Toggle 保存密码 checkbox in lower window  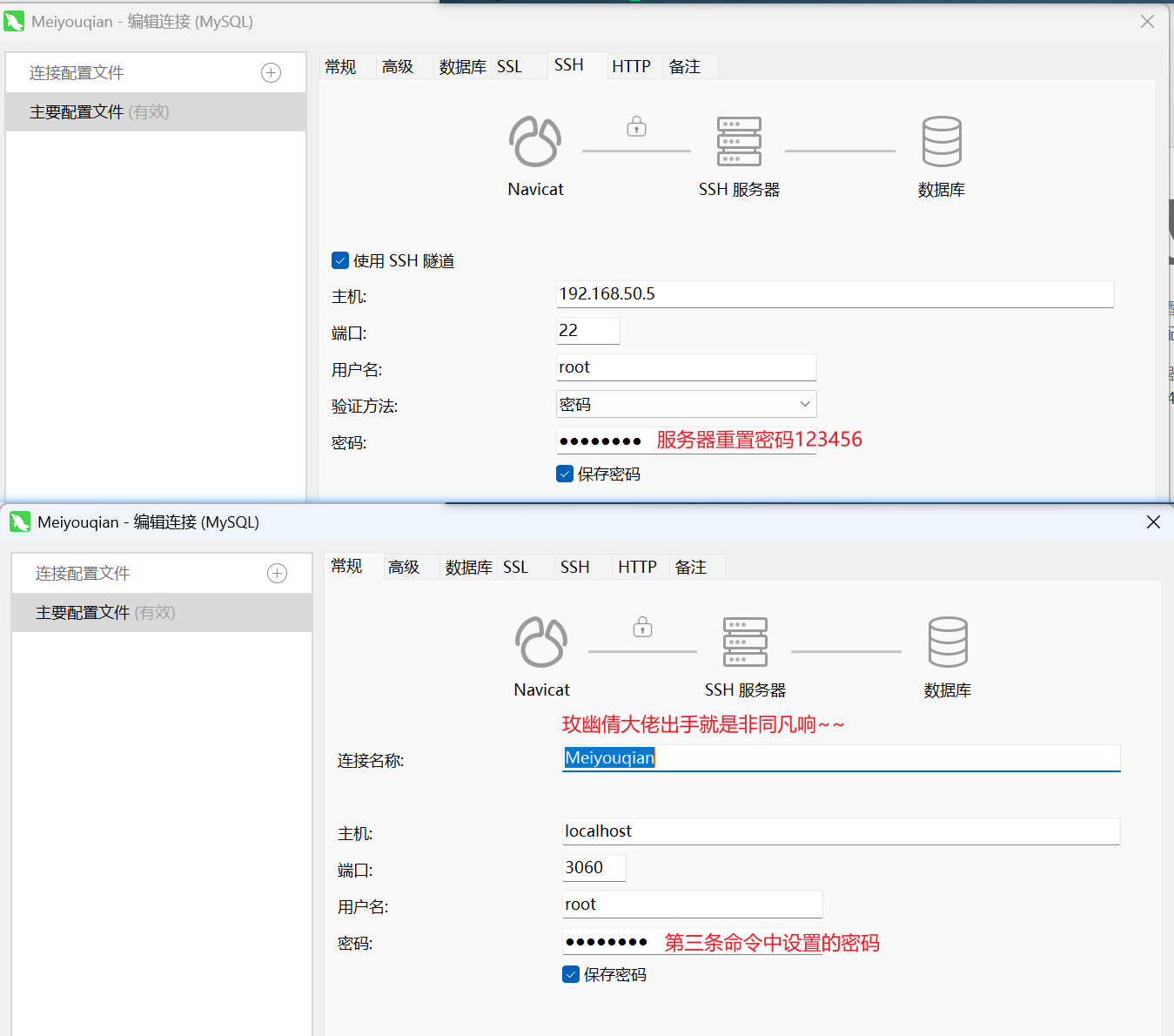(571, 974)
